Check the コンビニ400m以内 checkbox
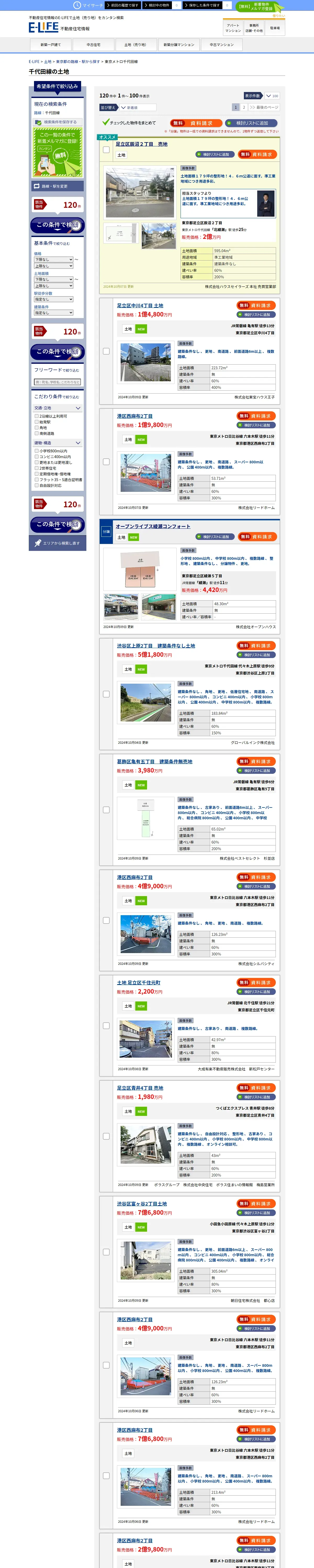The width and height of the screenshot is (314, 1568). point(37,457)
